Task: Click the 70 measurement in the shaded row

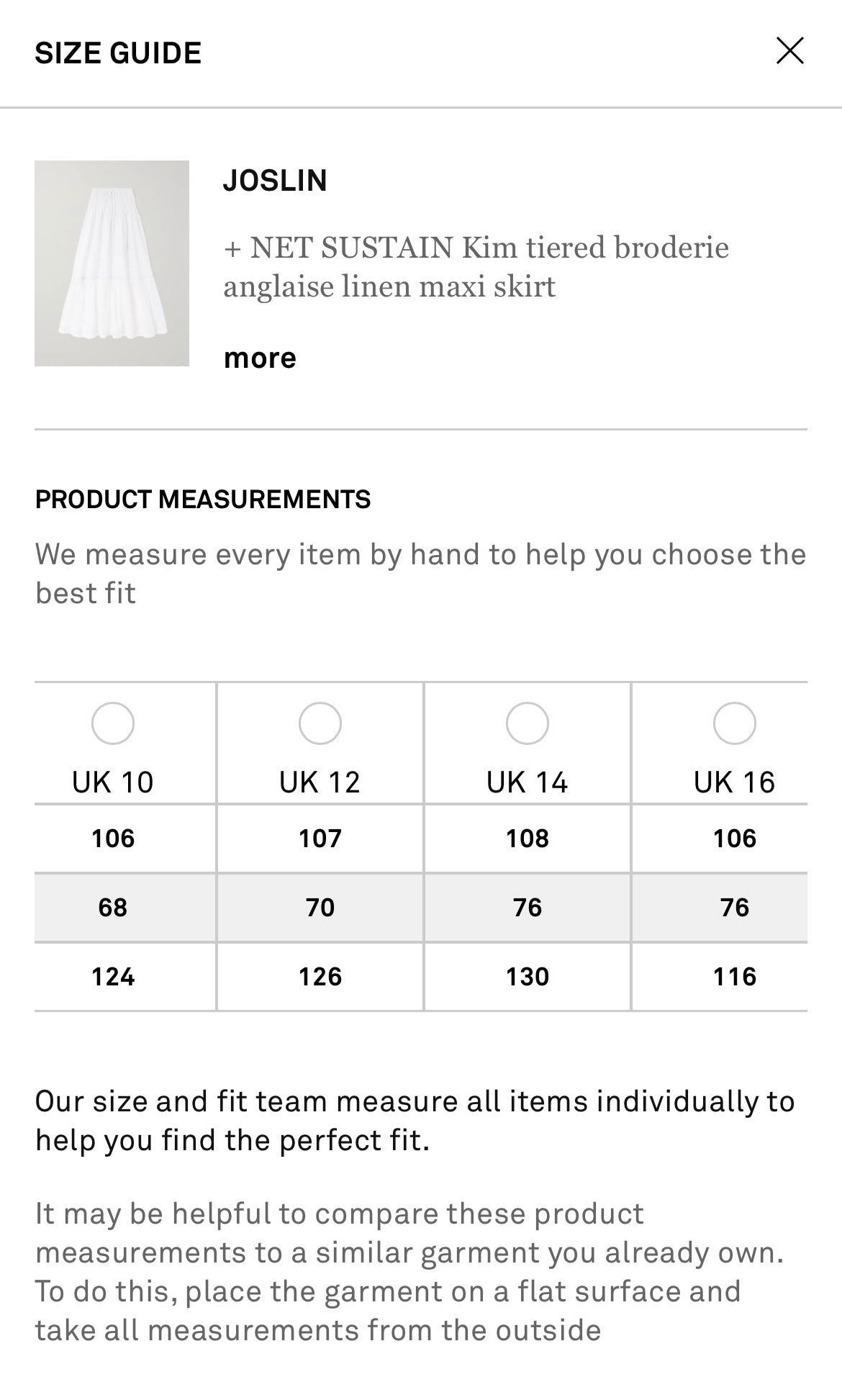Action: coord(320,908)
